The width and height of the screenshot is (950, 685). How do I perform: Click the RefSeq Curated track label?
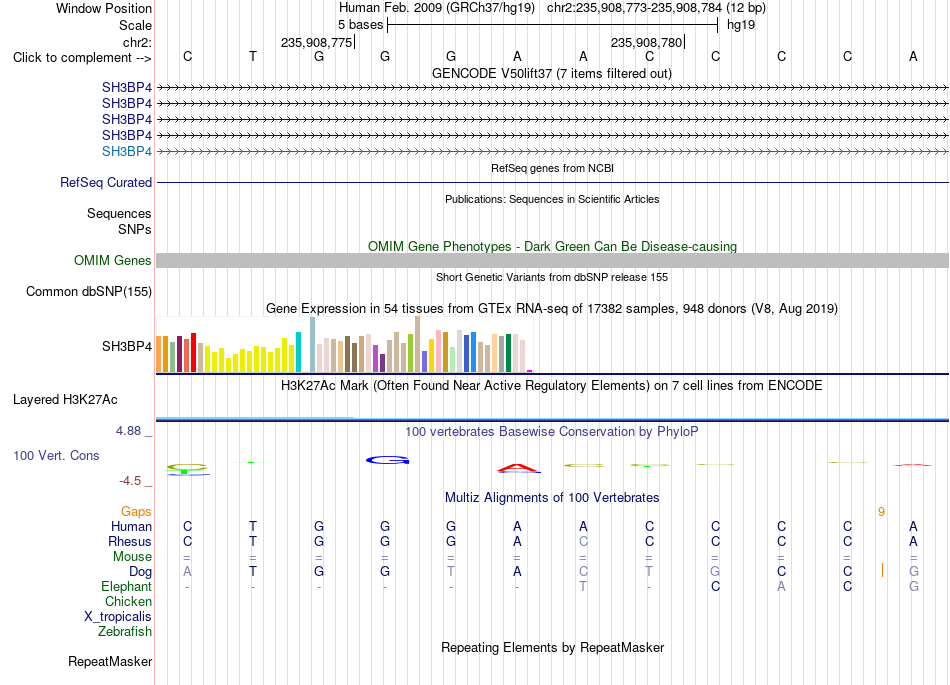pyautogui.click(x=106, y=182)
